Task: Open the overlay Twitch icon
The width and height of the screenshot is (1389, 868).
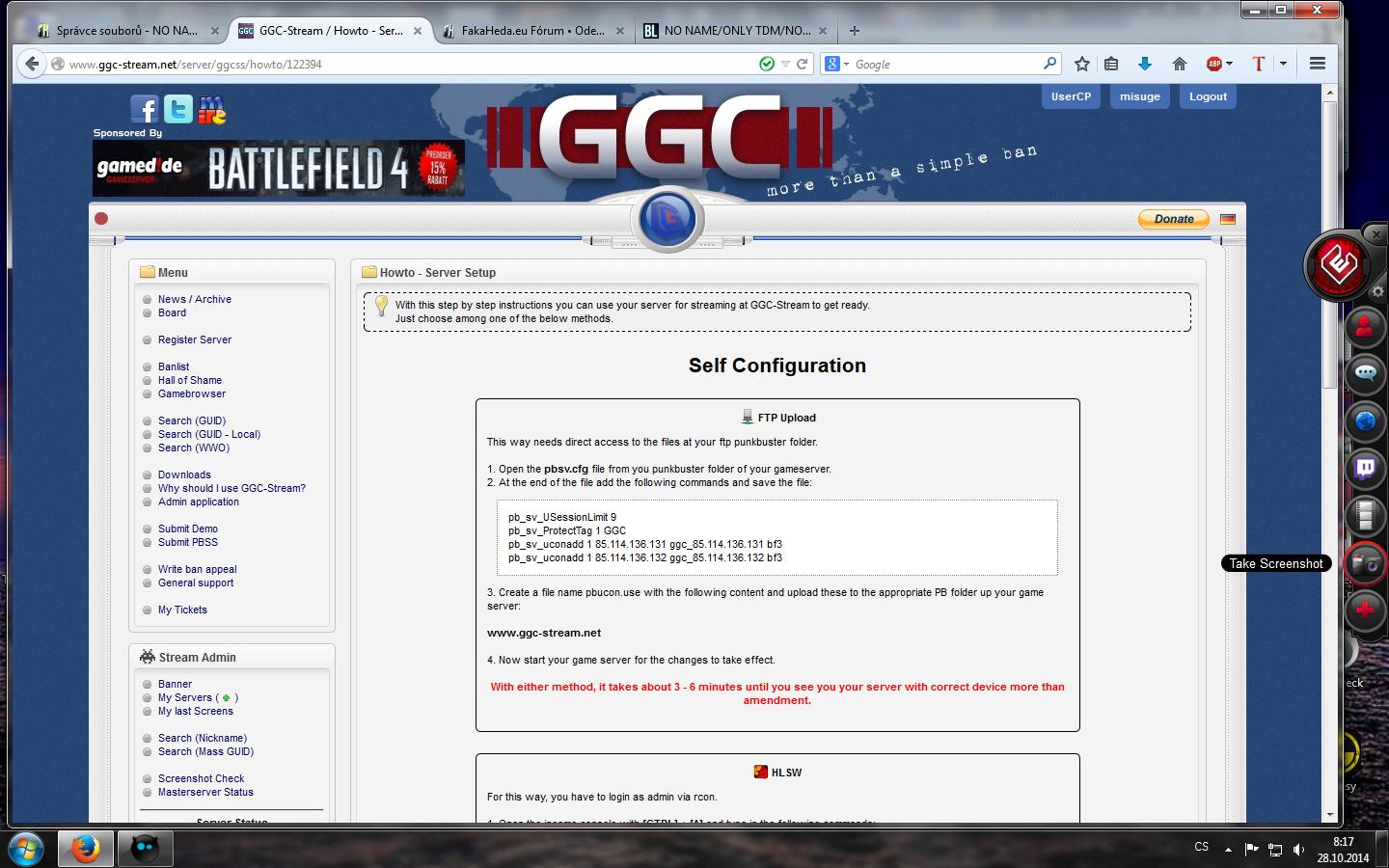Action: pos(1365,469)
